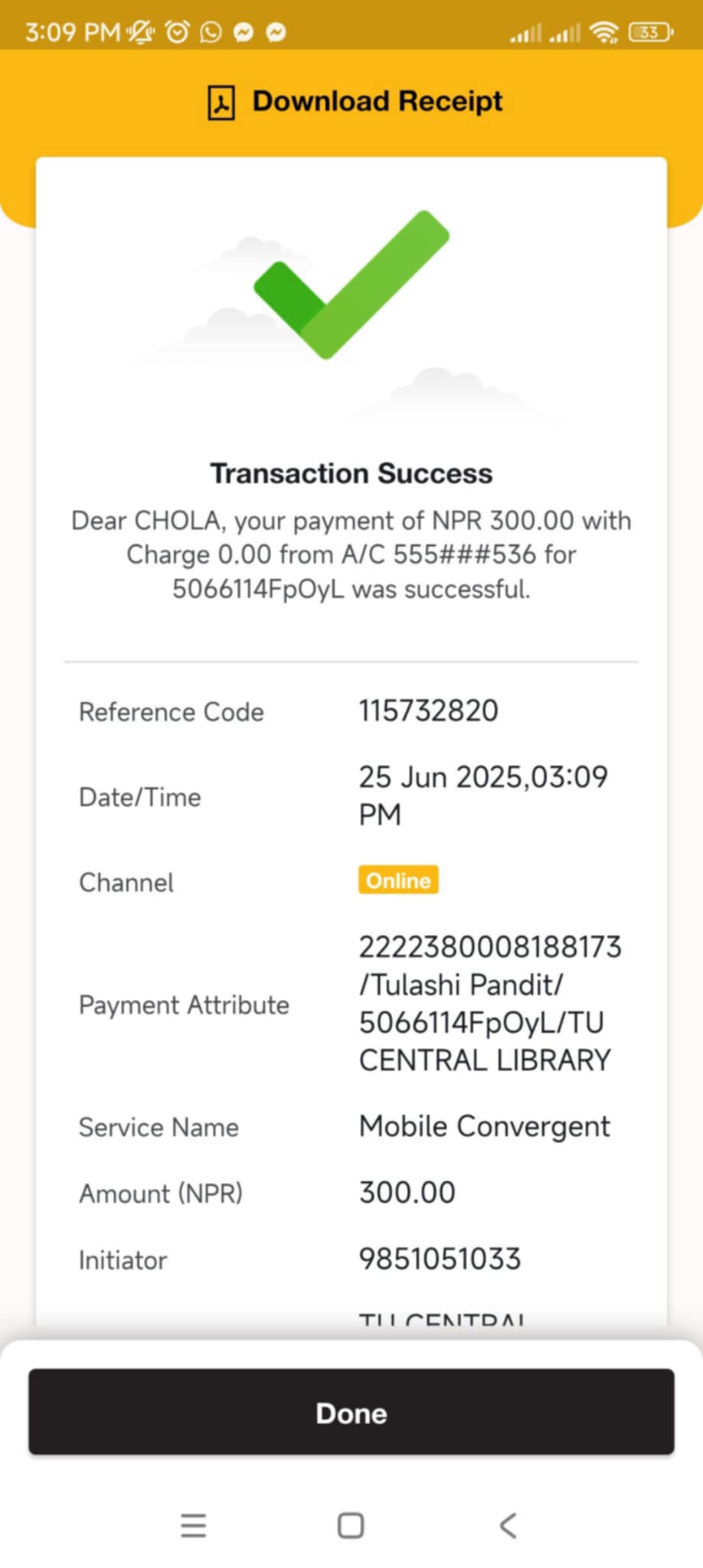Tap the Wi-Fi status icon
Screen dimensions: 703x1568
tap(605, 32)
